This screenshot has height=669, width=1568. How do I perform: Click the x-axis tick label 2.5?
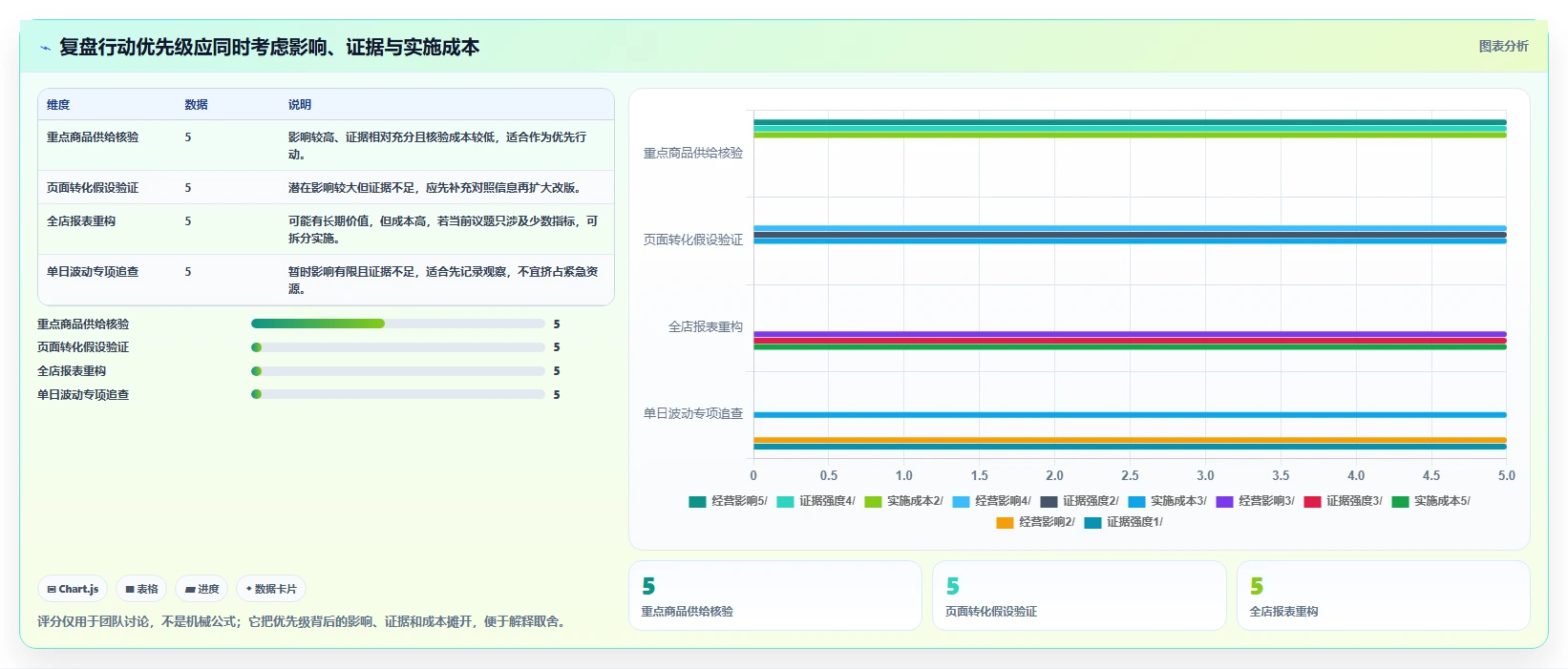click(1130, 475)
